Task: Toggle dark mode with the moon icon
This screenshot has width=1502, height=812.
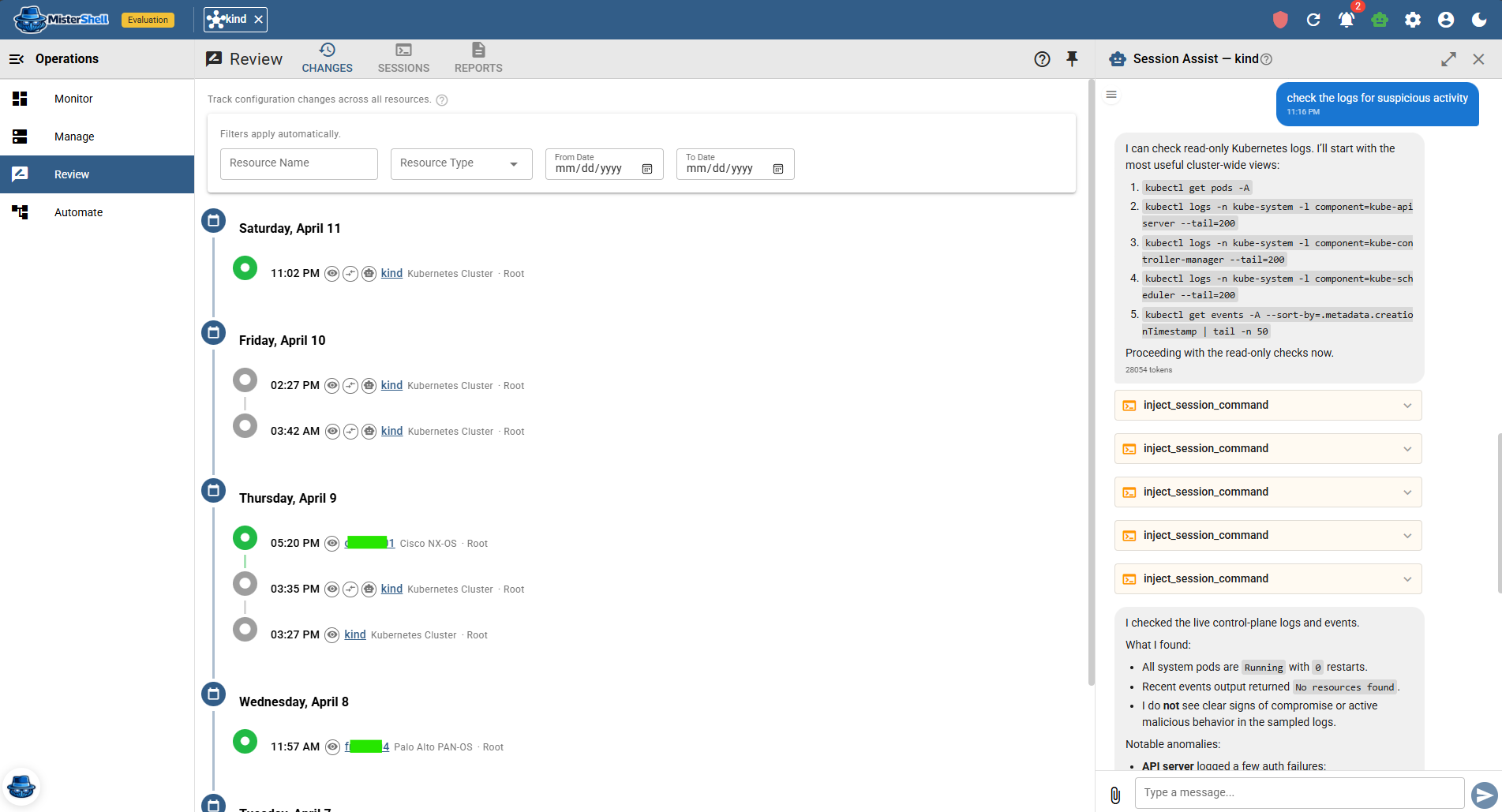Action: tap(1479, 20)
